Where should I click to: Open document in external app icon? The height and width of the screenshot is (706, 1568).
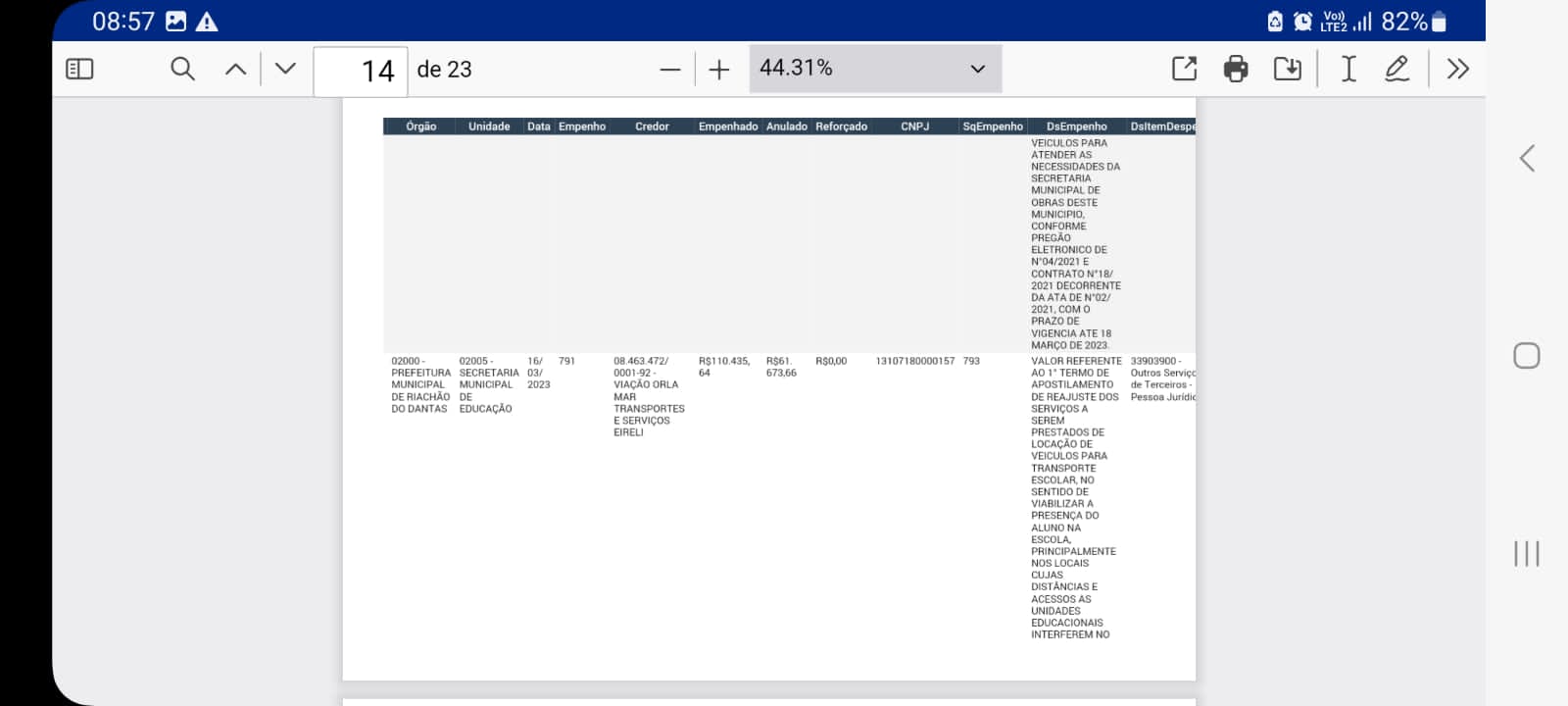(1185, 69)
